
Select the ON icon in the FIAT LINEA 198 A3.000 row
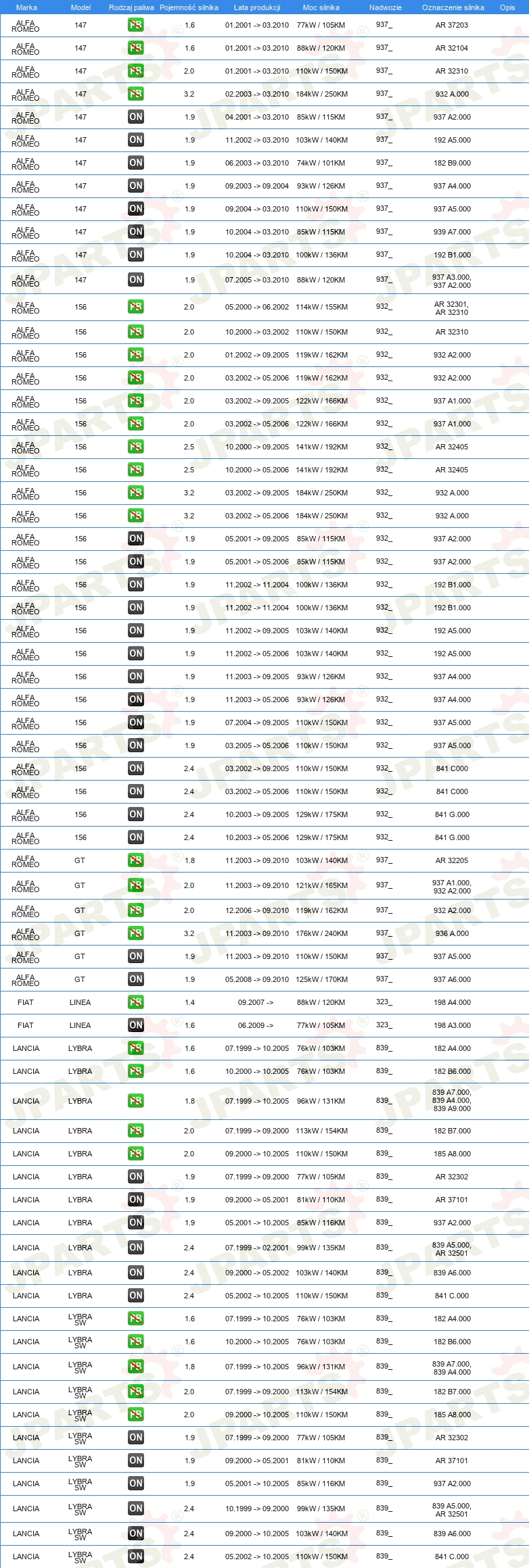coord(135,1025)
